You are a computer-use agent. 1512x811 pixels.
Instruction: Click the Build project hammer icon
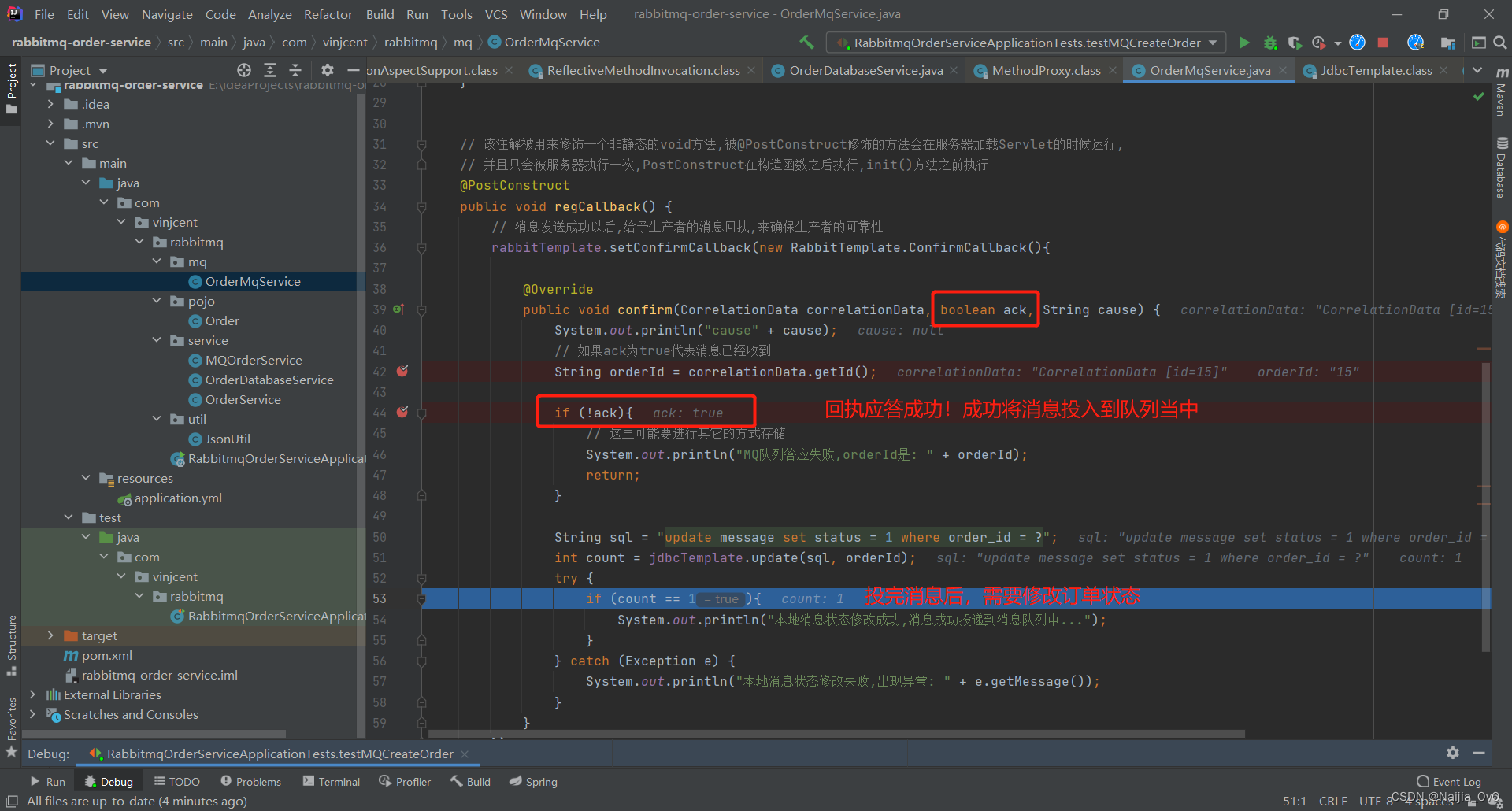[806, 43]
